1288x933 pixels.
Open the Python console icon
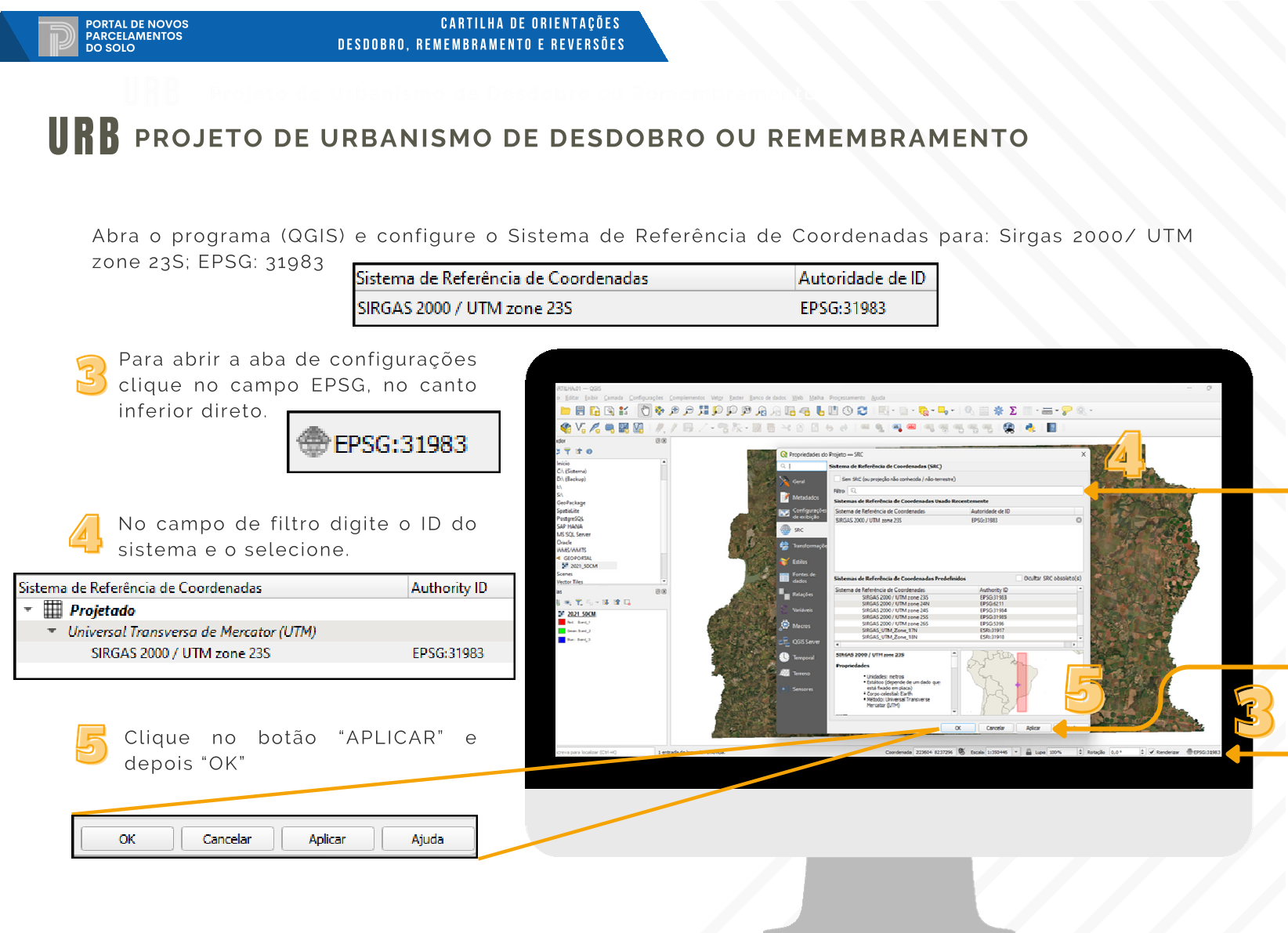(x=1030, y=428)
